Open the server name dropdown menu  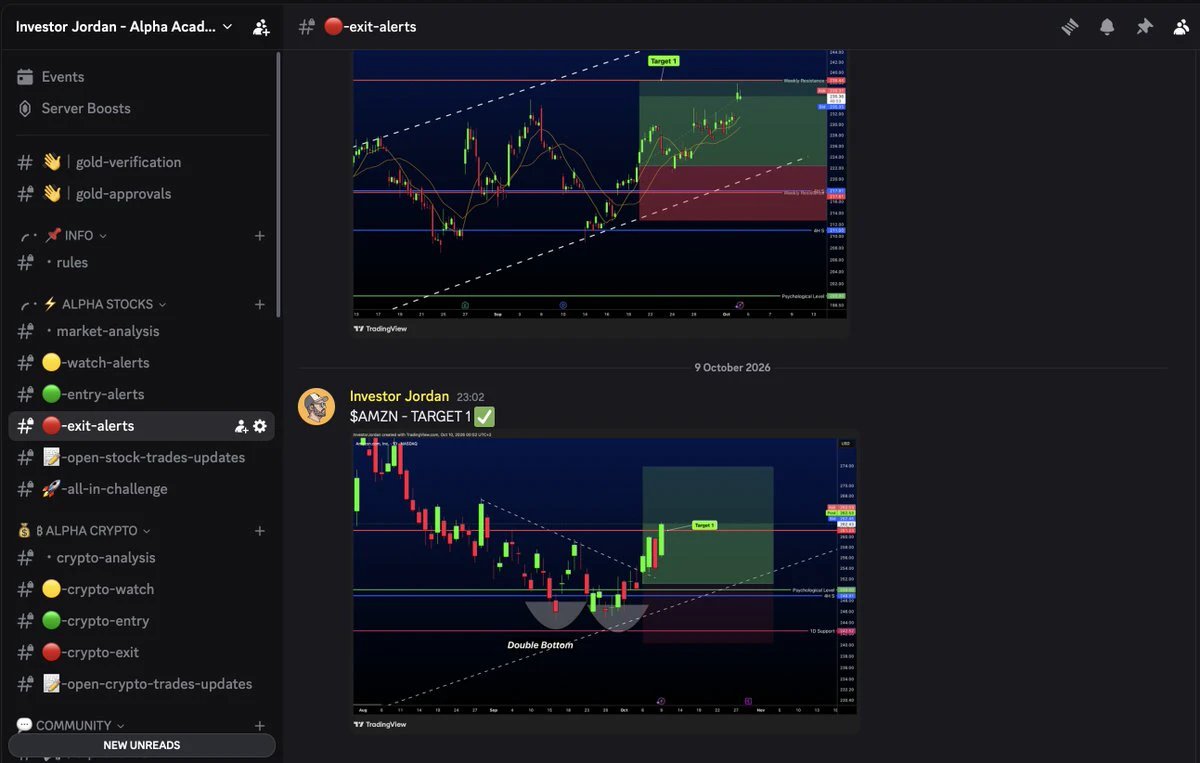(x=125, y=27)
